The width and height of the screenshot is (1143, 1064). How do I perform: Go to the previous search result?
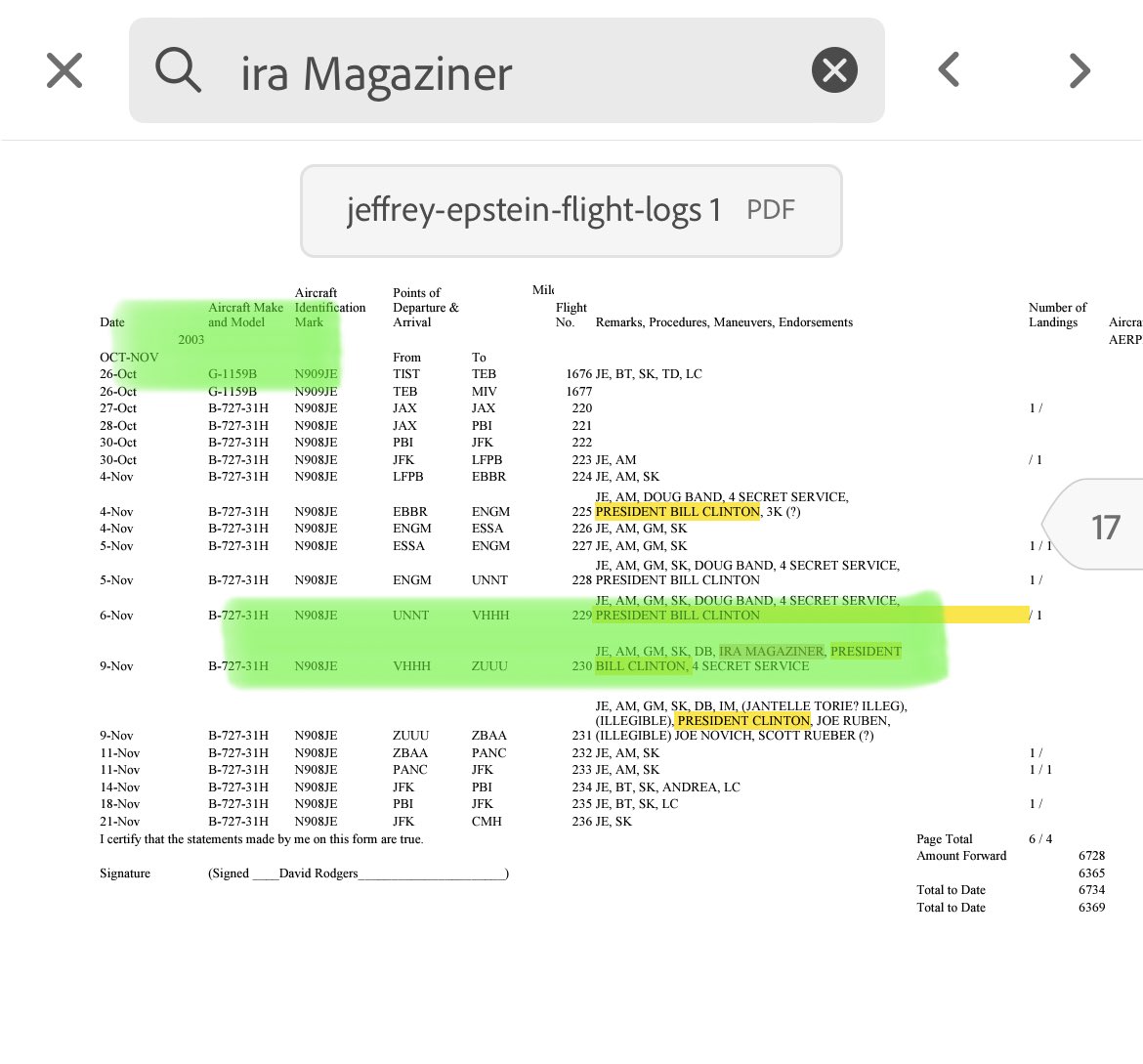(x=949, y=70)
